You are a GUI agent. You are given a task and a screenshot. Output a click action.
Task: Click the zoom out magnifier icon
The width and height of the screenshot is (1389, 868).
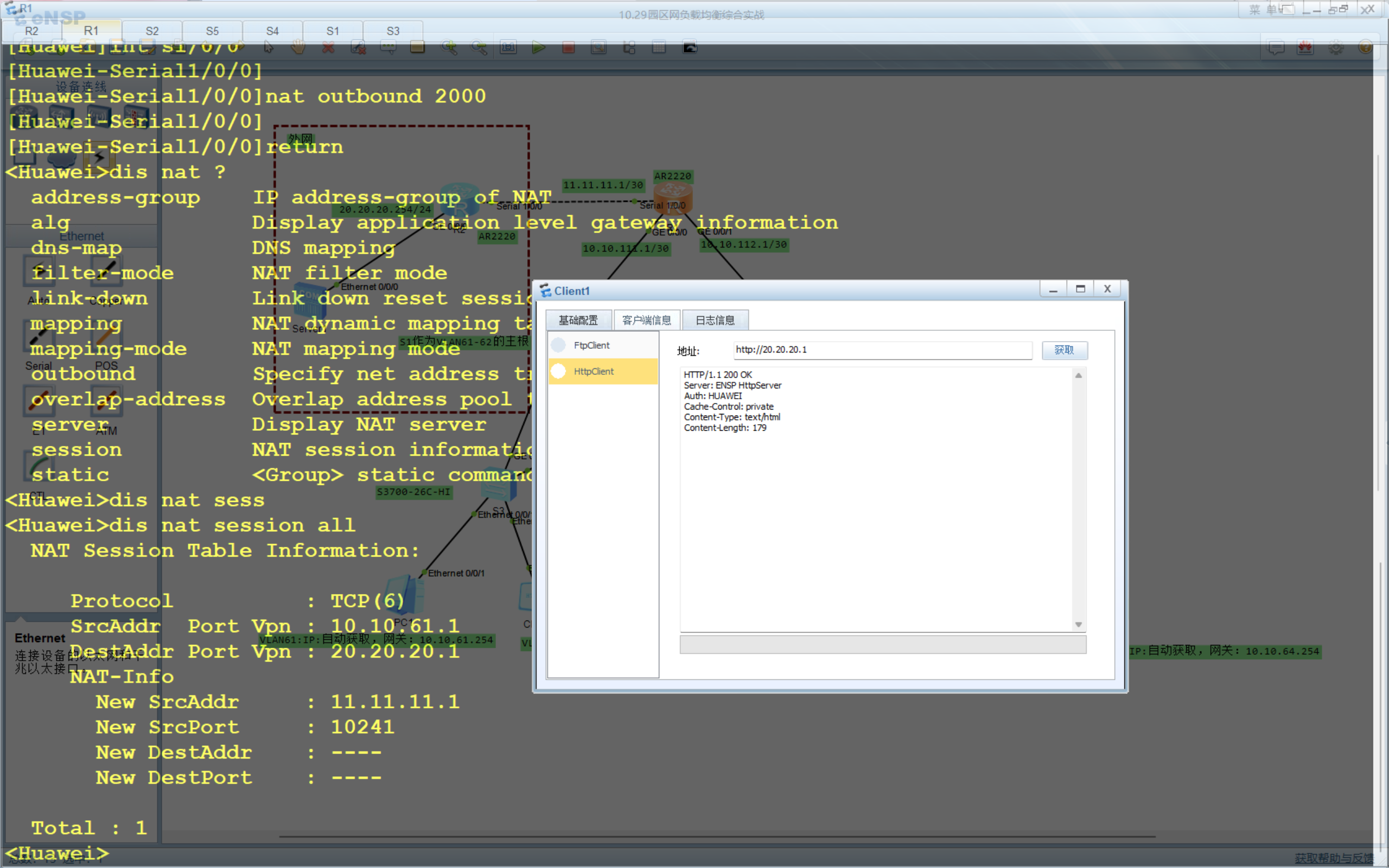(479, 48)
